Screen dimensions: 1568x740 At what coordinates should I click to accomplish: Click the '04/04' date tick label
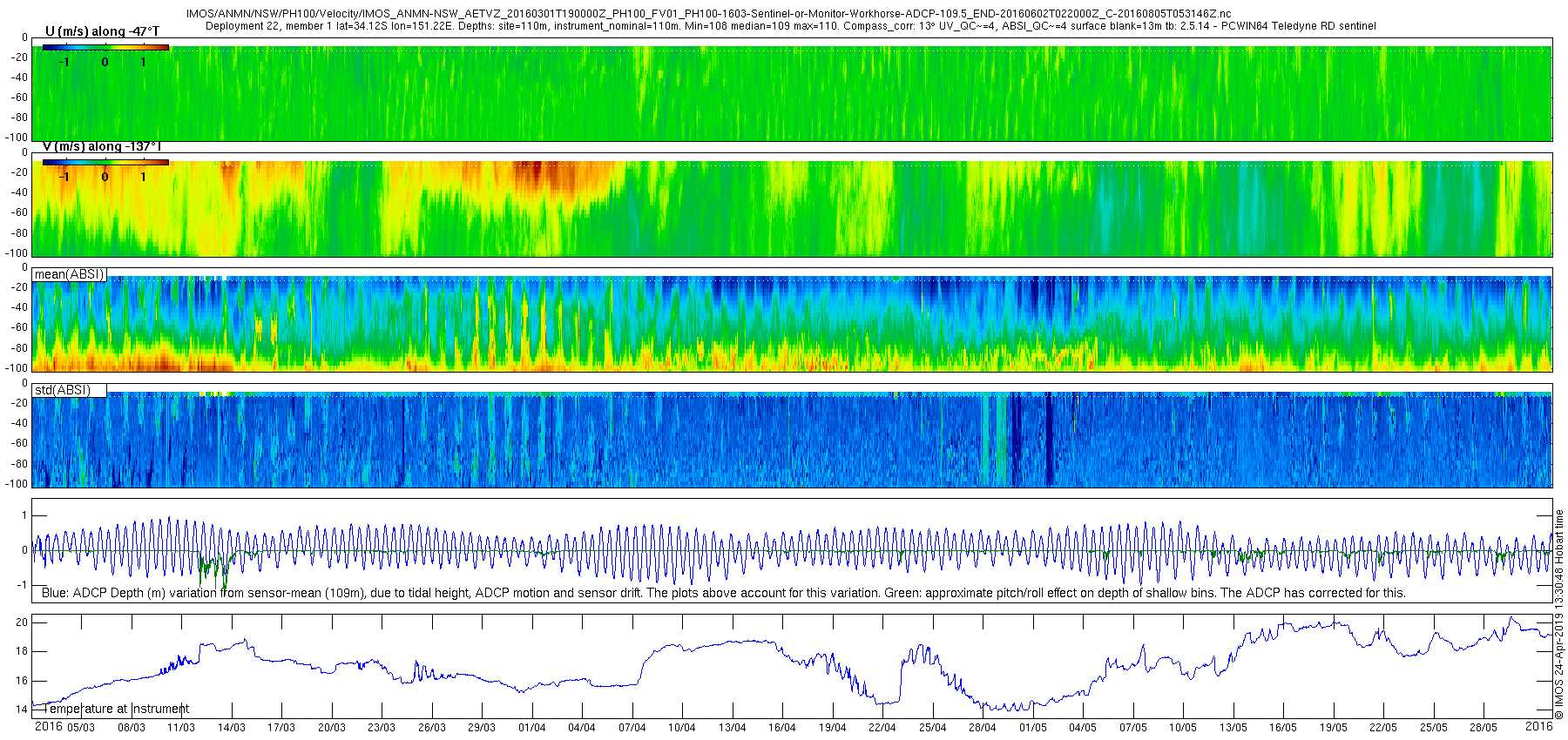[582, 728]
